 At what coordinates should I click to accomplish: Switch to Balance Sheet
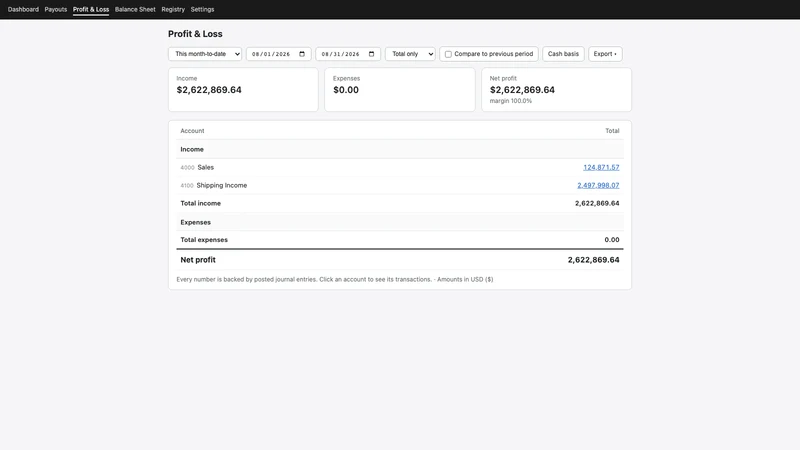(135, 9)
